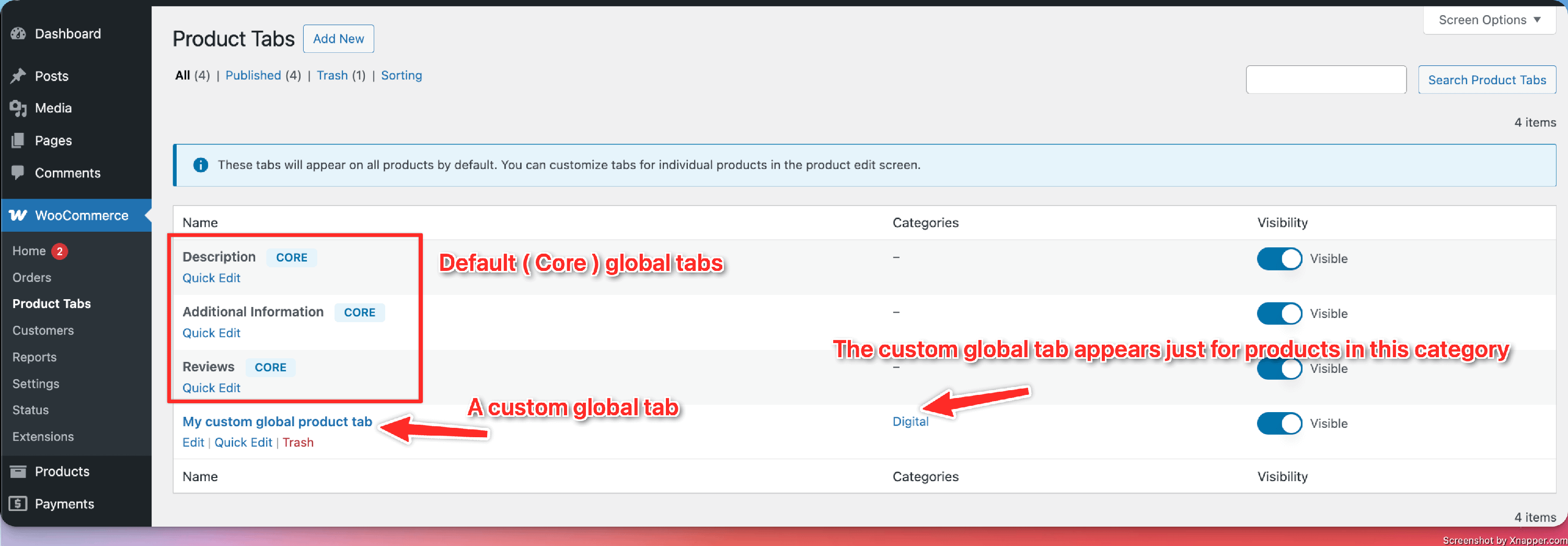Toggle visibility of the Description tab

1279,259
